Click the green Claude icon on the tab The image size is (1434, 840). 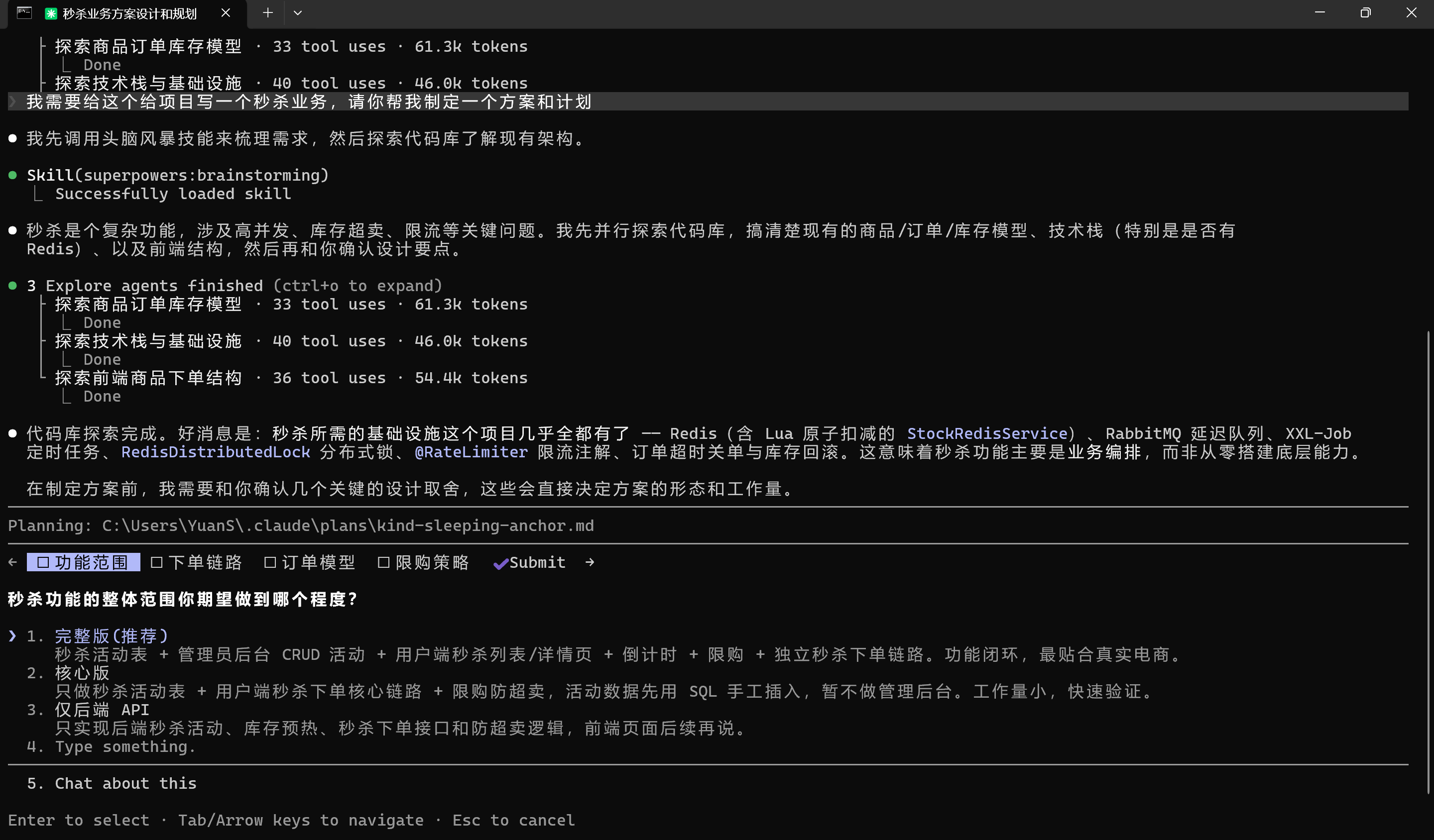click(51, 13)
